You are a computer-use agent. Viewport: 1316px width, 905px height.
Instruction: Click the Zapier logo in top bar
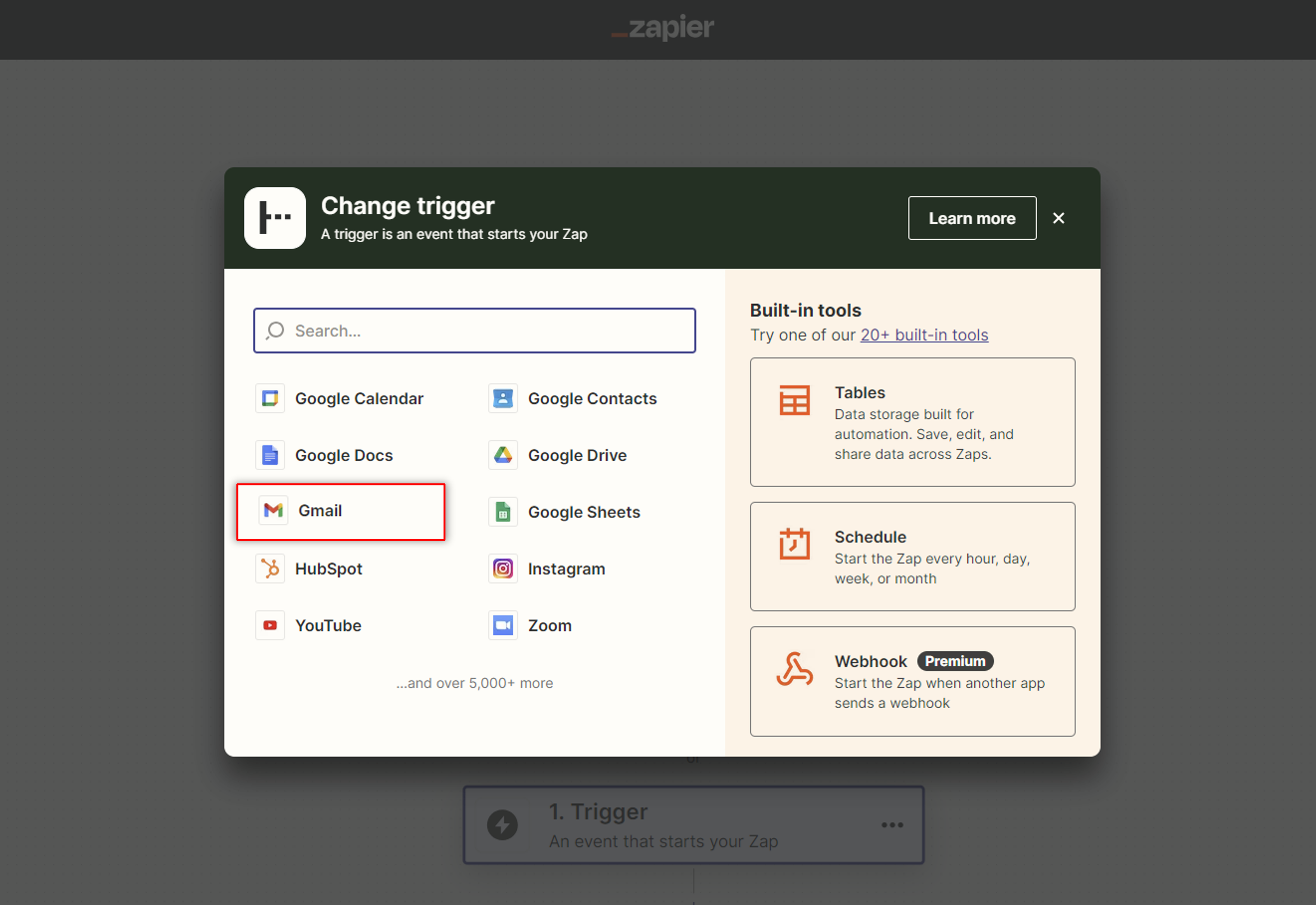click(x=662, y=28)
